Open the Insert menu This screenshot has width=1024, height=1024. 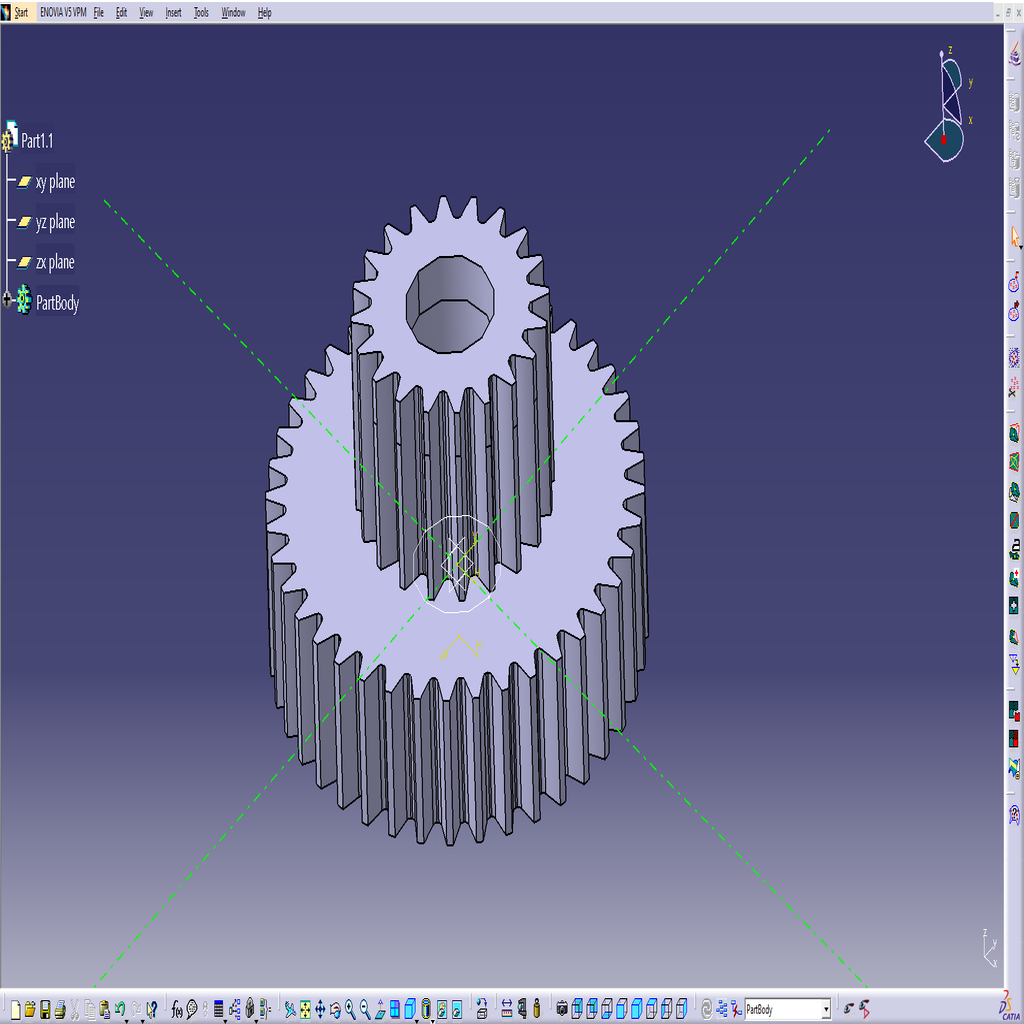[172, 12]
